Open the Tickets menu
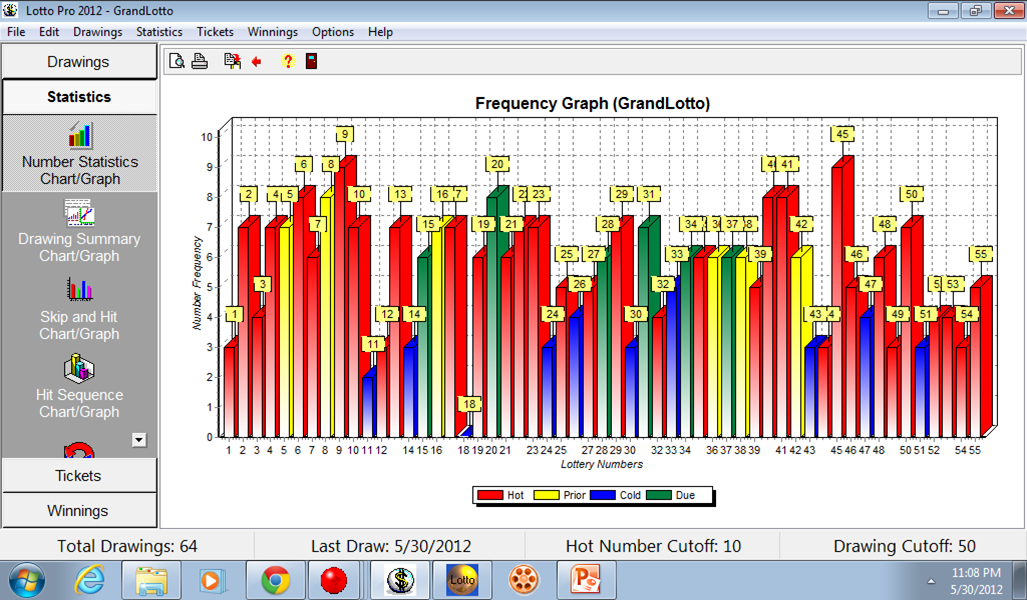The image size is (1027, 600). 215,31
